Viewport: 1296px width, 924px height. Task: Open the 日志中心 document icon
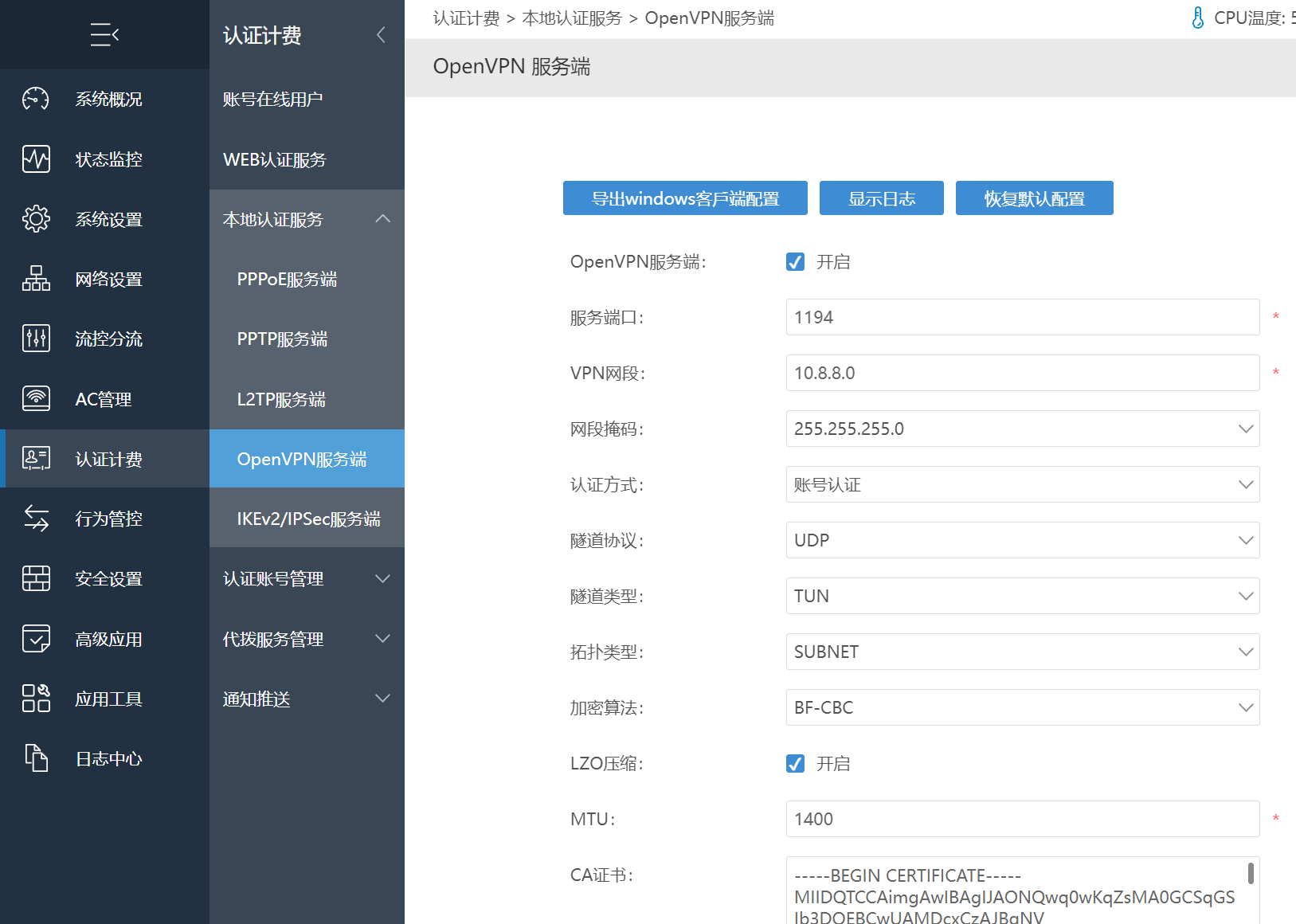[x=36, y=758]
